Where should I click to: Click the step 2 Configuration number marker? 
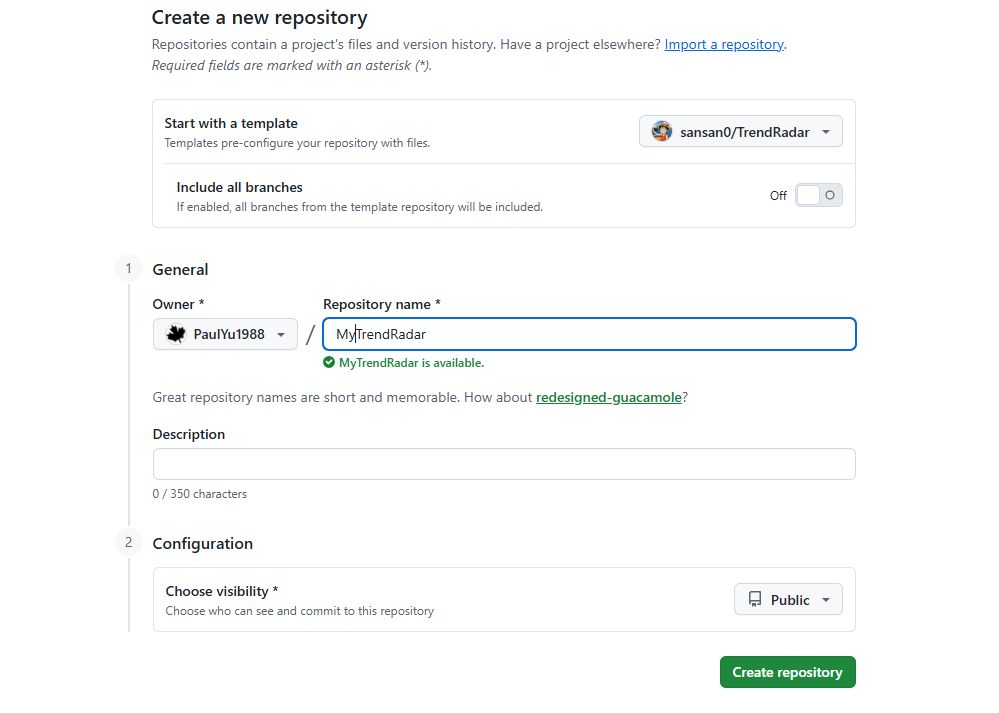[x=128, y=543]
